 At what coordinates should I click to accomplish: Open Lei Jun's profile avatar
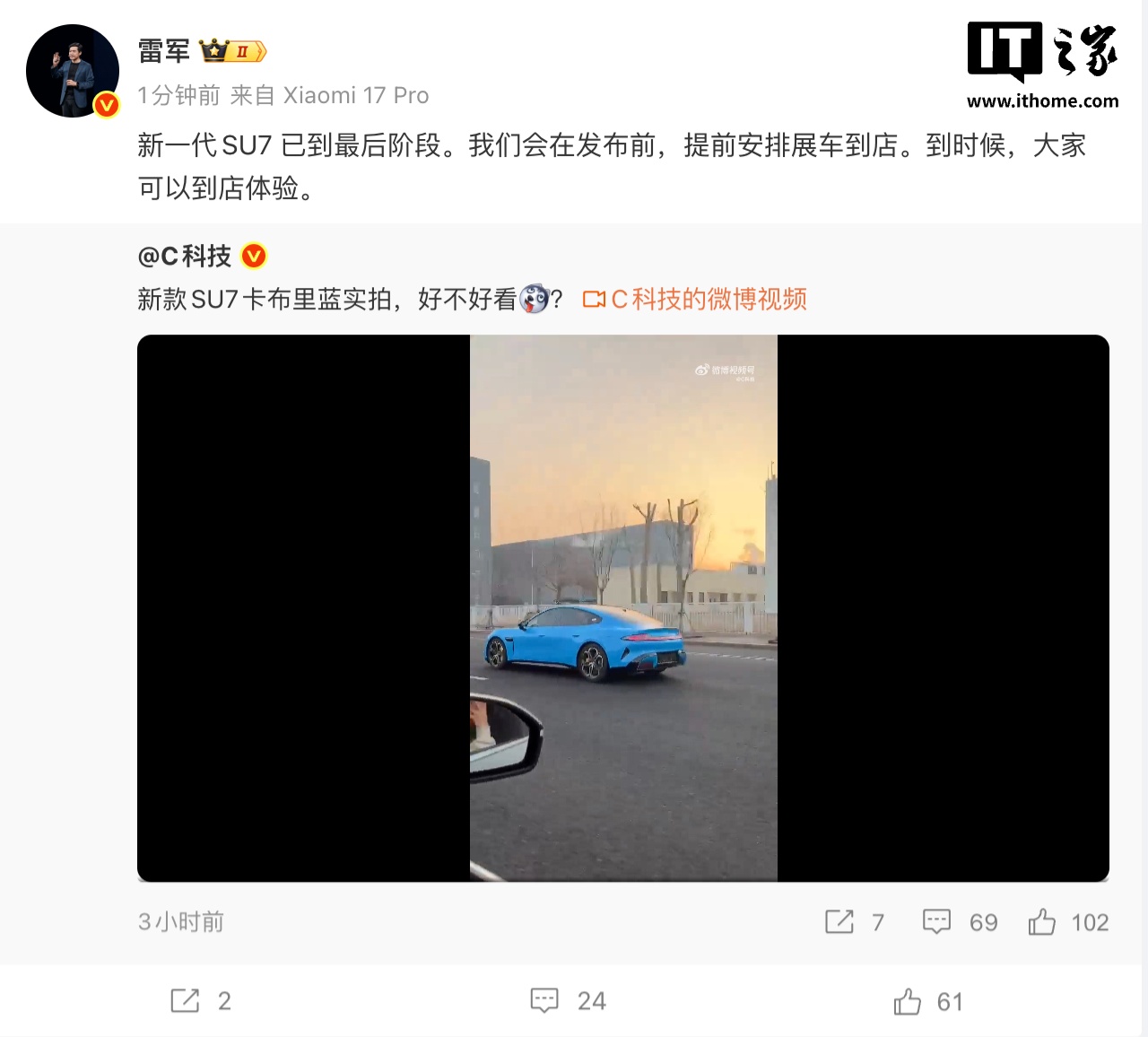tap(73, 71)
